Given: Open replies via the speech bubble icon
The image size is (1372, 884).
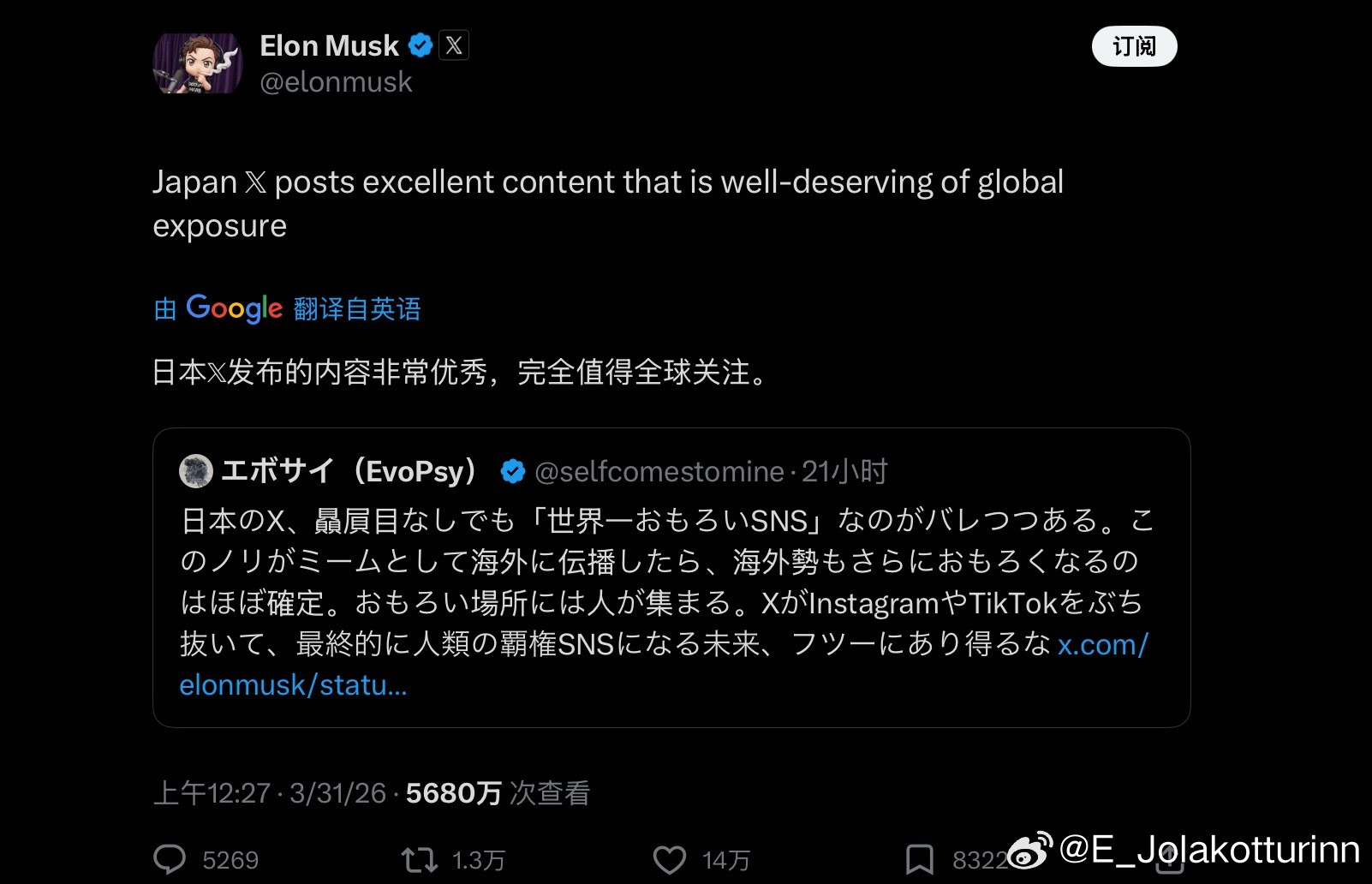Looking at the screenshot, I should pos(170,859).
